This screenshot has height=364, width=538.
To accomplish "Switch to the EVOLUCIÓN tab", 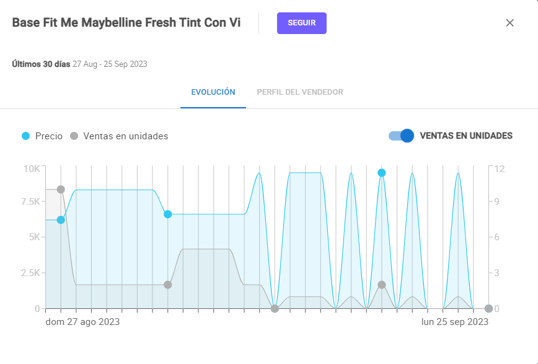I will pos(213,92).
